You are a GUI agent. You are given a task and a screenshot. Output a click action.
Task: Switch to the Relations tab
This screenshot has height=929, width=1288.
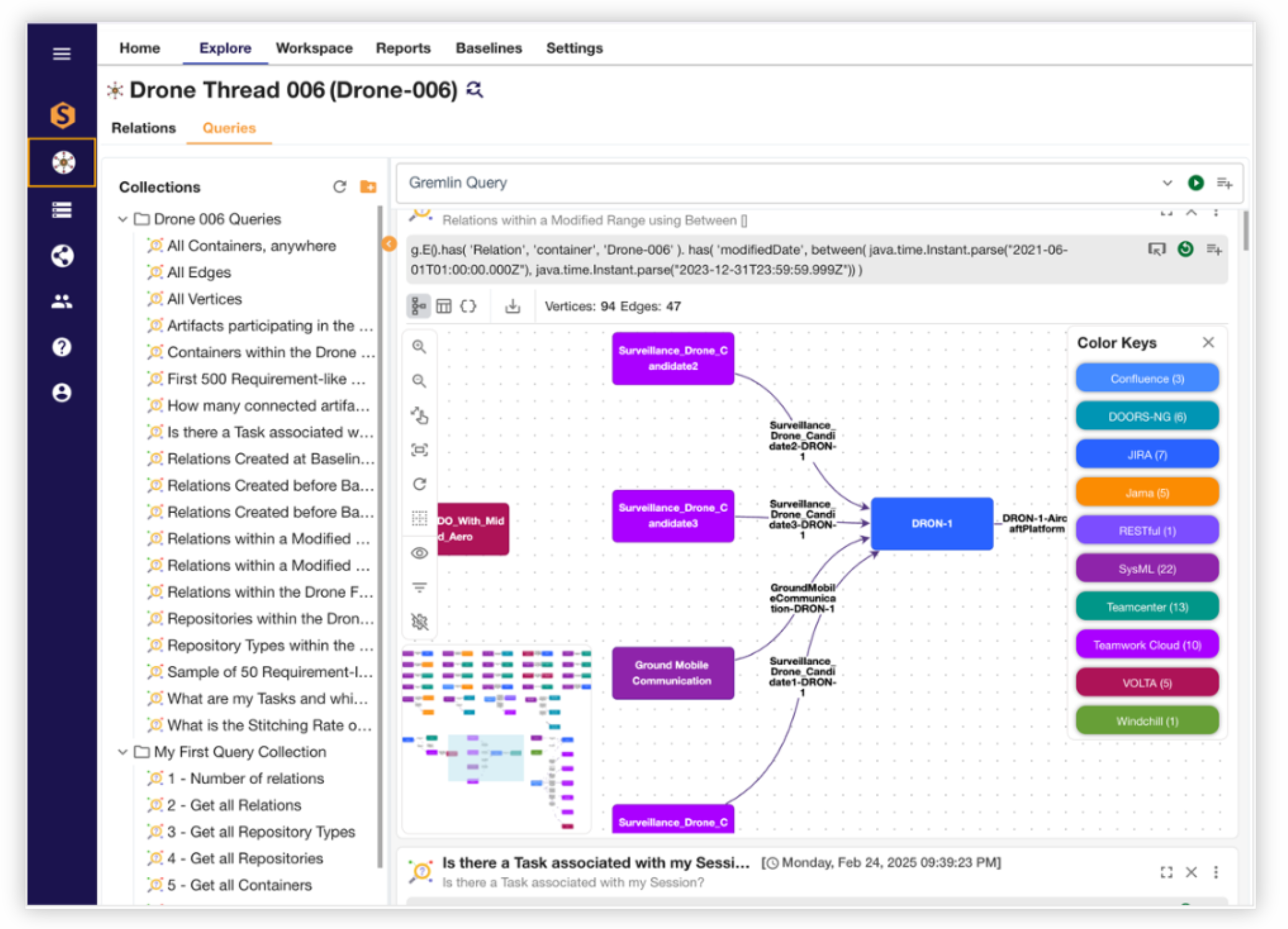tap(144, 128)
